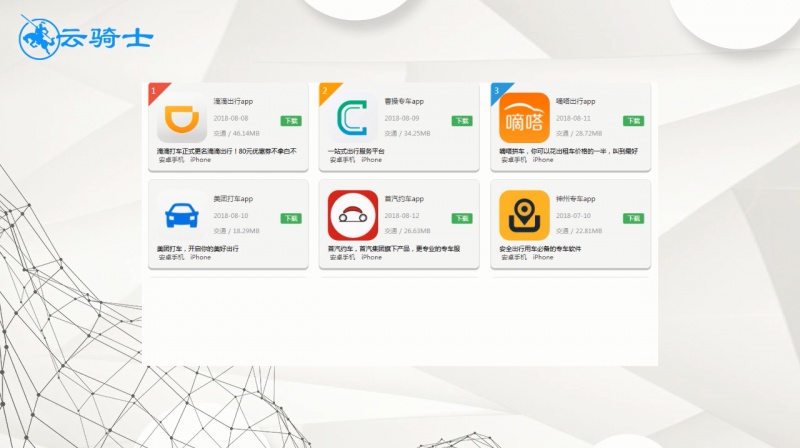The width and height of the screenshot is (800, 448).
Task: Click the 嘀嗒拼车 description line
Action: pyautogui.click(x=568, y=151)
